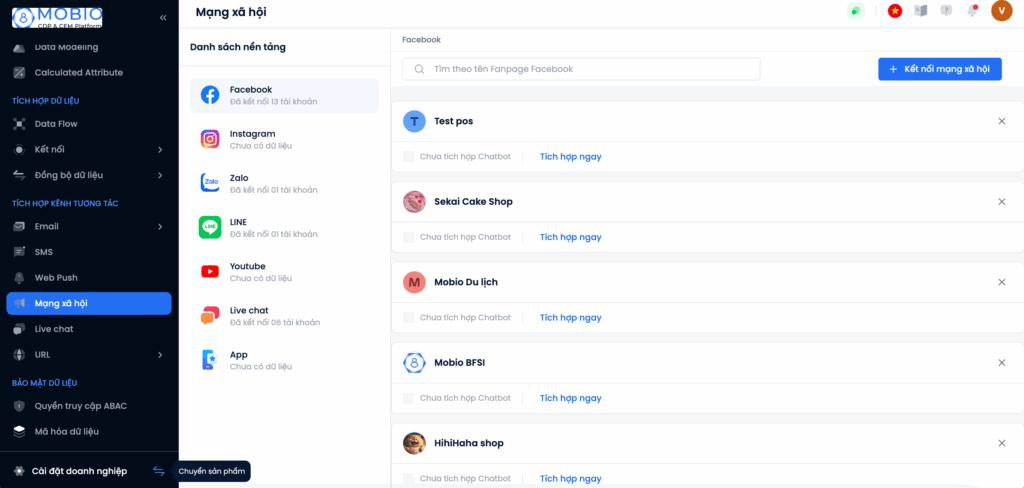The width and height of the screenshot is (1024, 488).
Task: Click the Quyền truy cập ABAC shield icon
Action: pyautogui.click(x=20, y=406)
